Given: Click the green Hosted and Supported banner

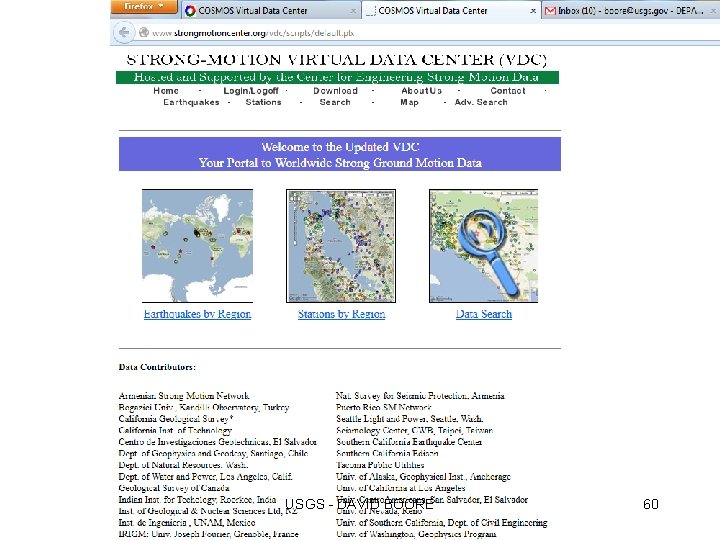Looking at the screenshot, I should 337,77.
